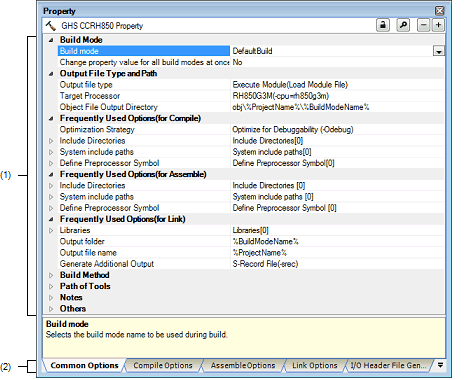Click the hammer icon beside GHS CCRH850 Property

(51, 26)
